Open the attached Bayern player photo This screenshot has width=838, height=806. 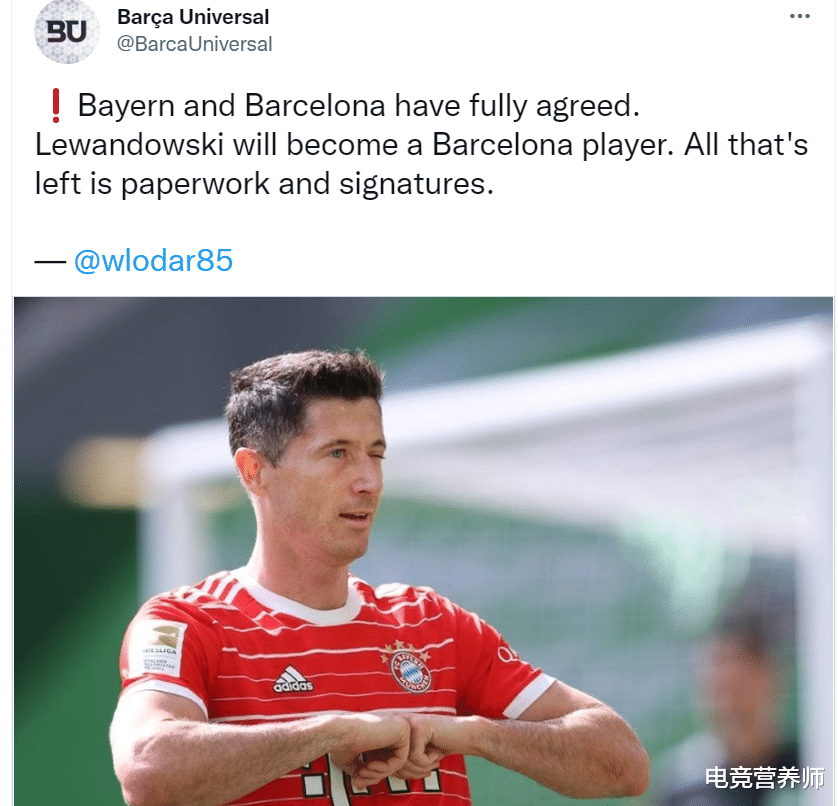coord(423,551)
